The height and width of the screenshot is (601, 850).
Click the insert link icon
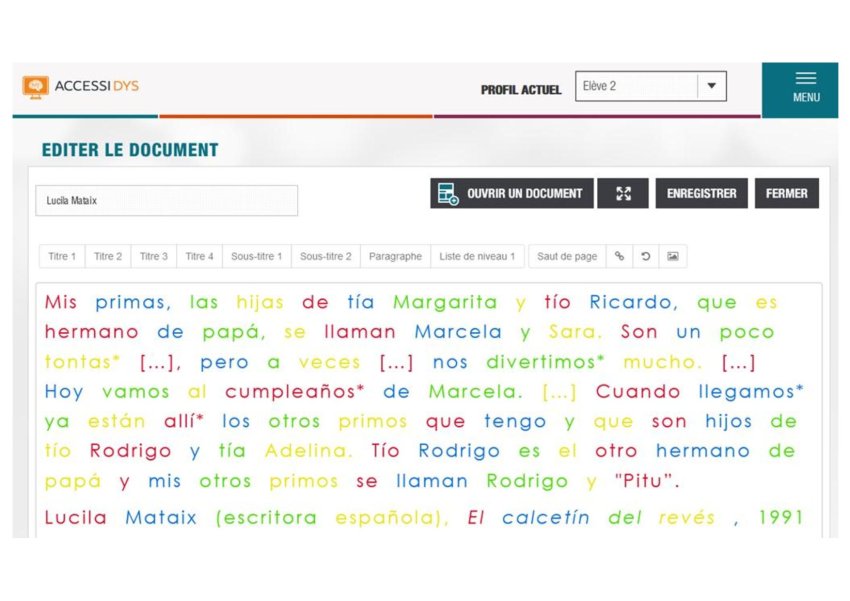pyautogui.click(x=619, y=256)
